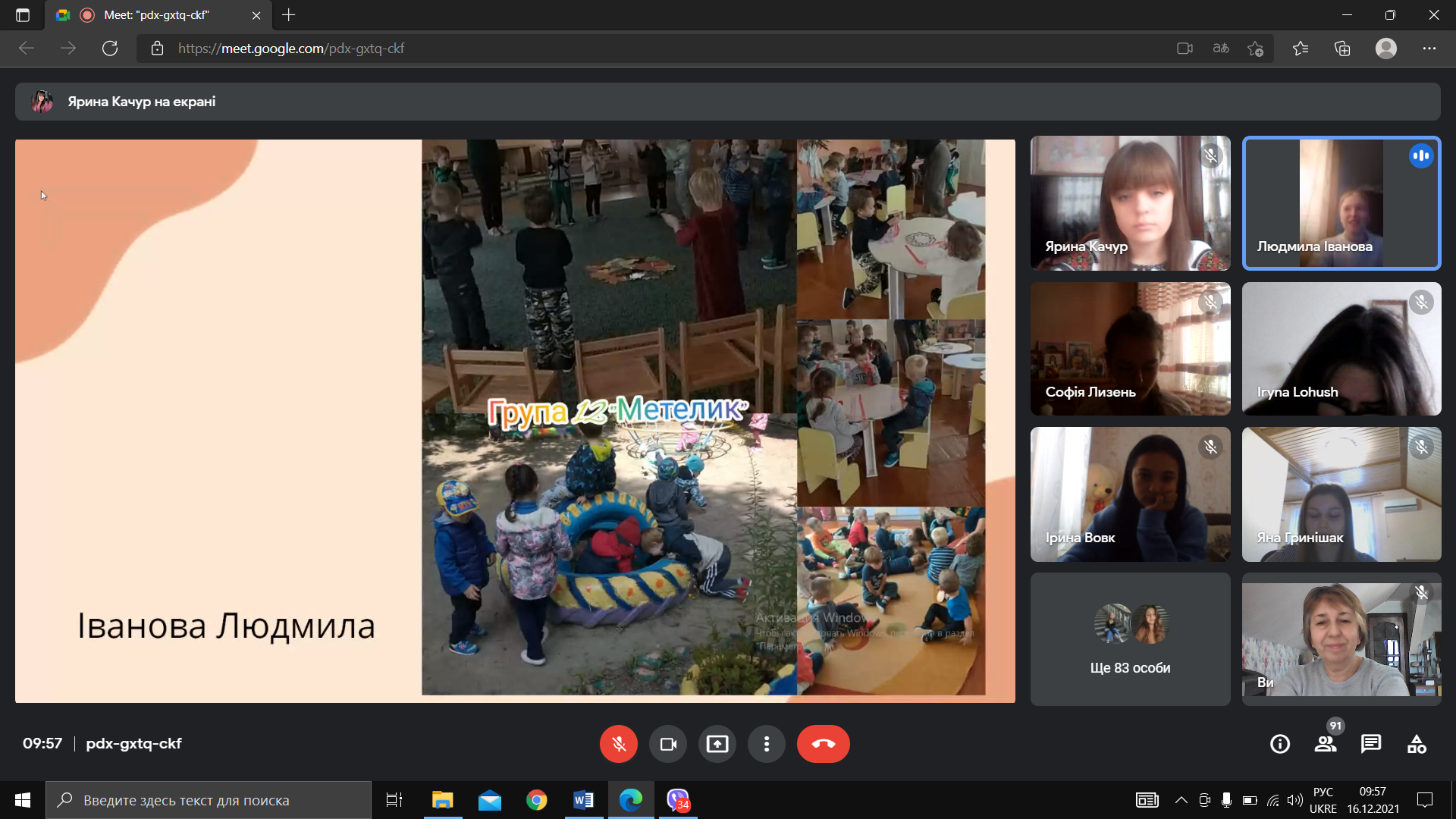Click the Meet pdx-gxtq-ckf browser tab
1456x819 pixels.
[x=156, y=15]
